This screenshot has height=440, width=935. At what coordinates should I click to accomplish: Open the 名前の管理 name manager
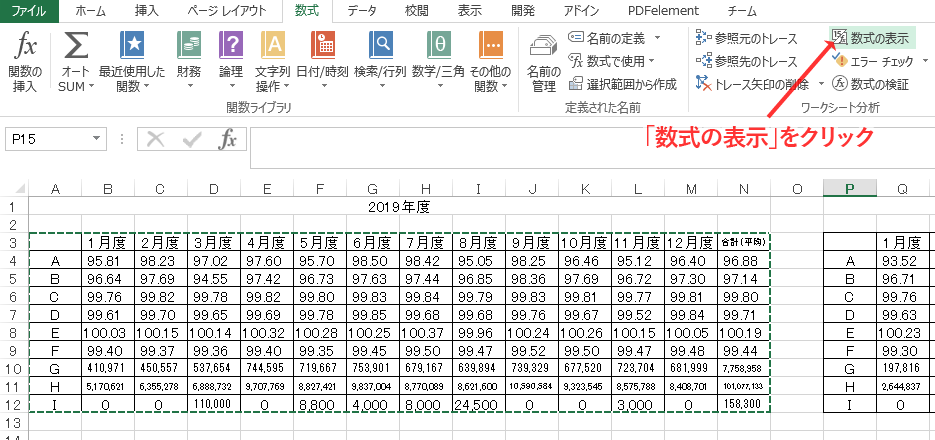pyautogui.click(x=544, y=63)
